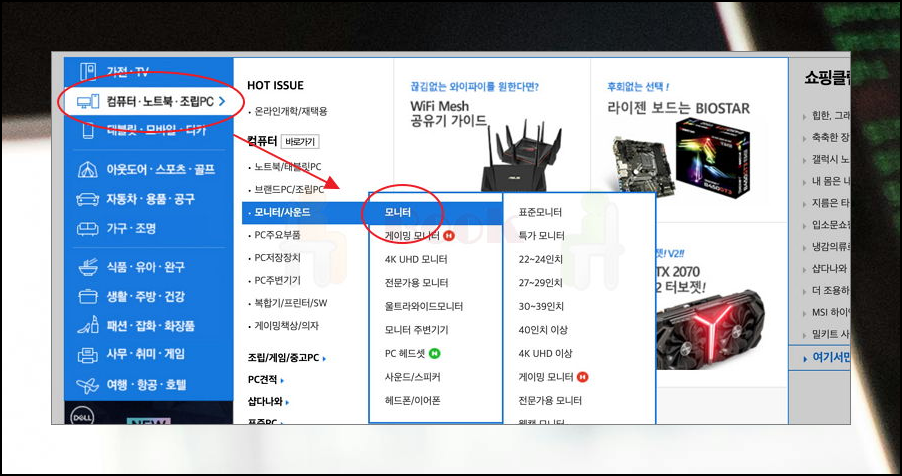Open the 가전·TV category
The width and height of the screenshot is (902, 476).
pos(128,72)
